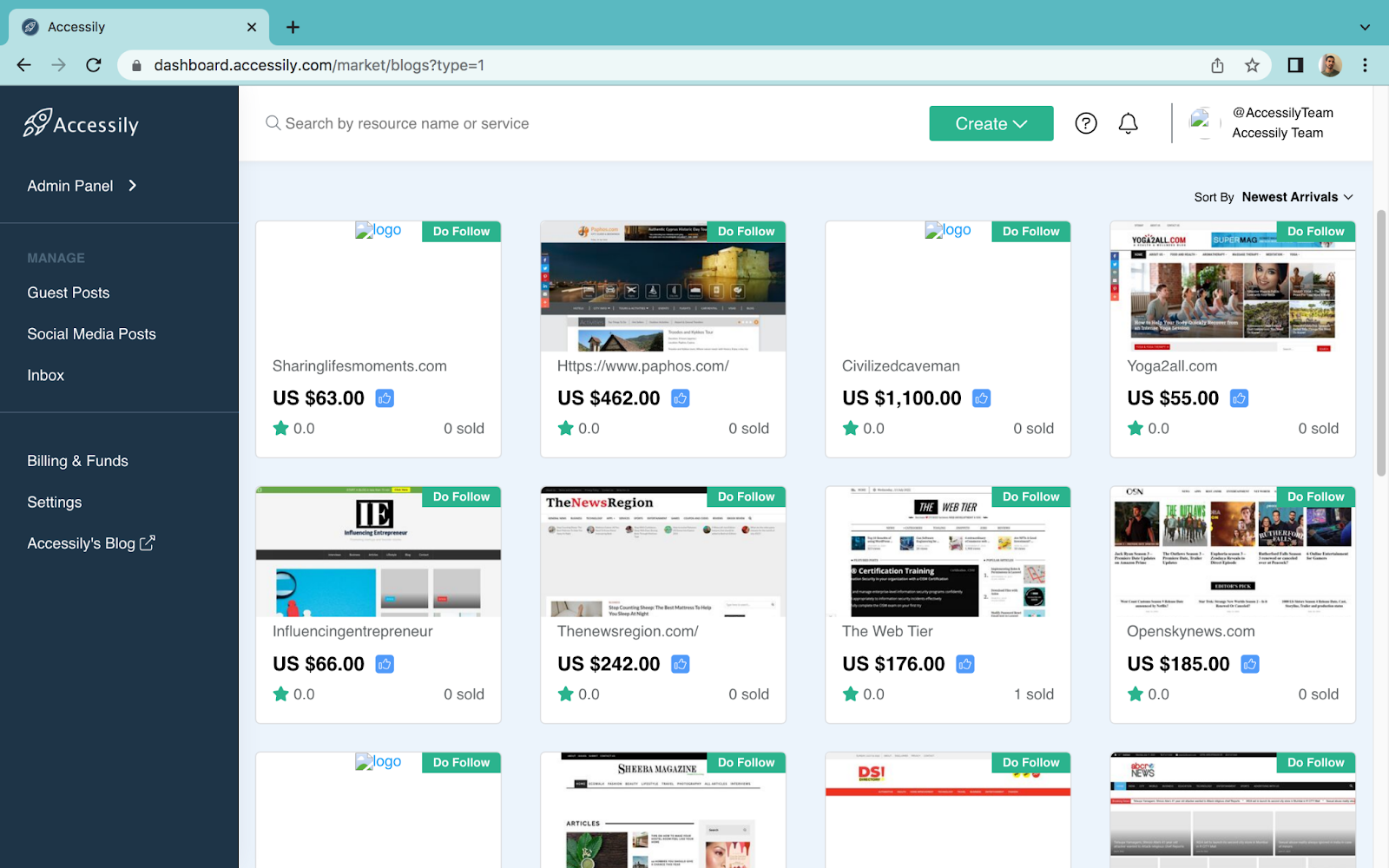This screenshot has height=868, width=1389.
Task: Click the US $1,100.00 price
Action: click(902, 398)
